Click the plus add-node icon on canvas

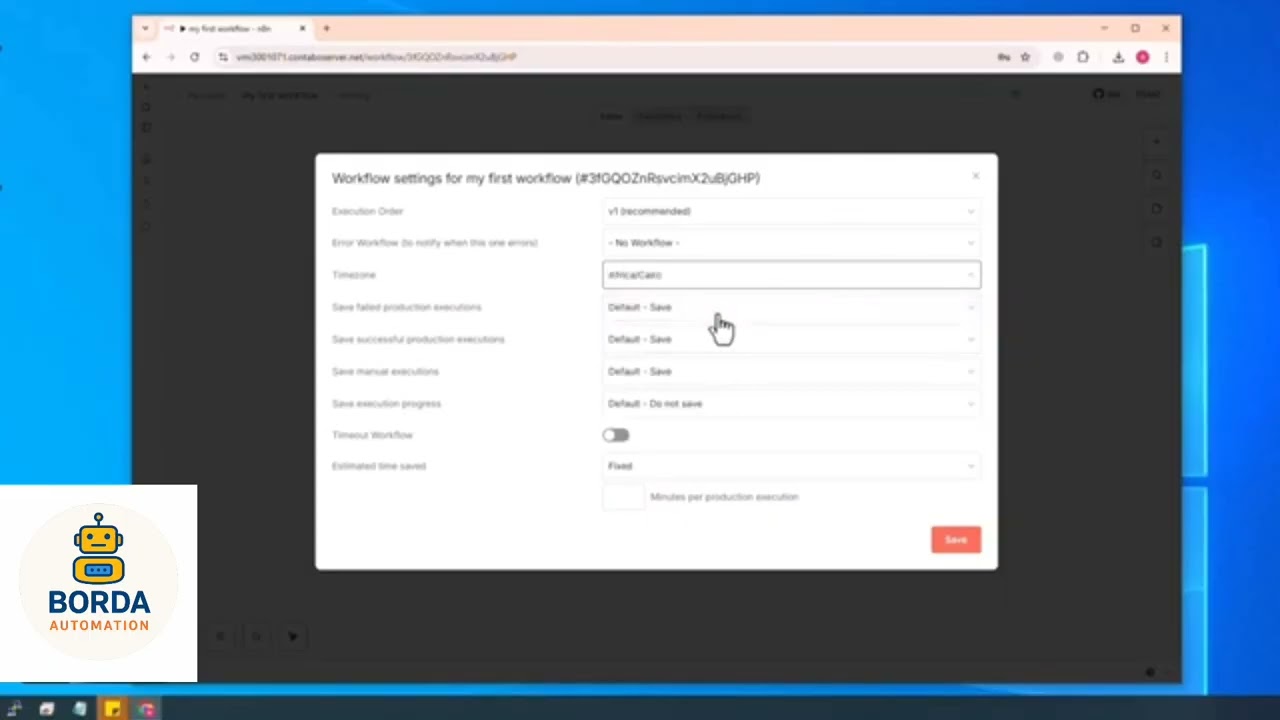click(1156, 142)
